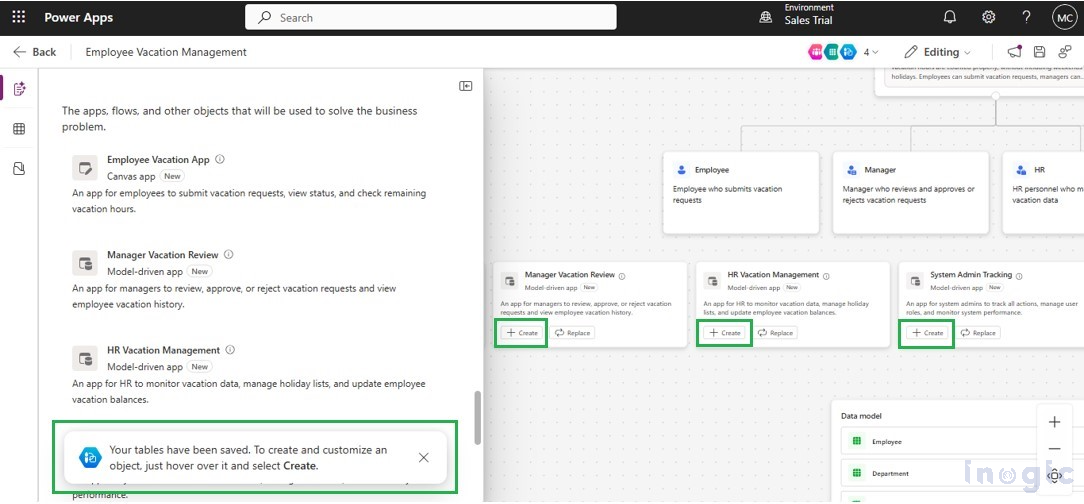Image resolution: width=1084 pixels, height=504 pixels.
Task: Select the Employee persona card
Action: (x=741, y=193)
